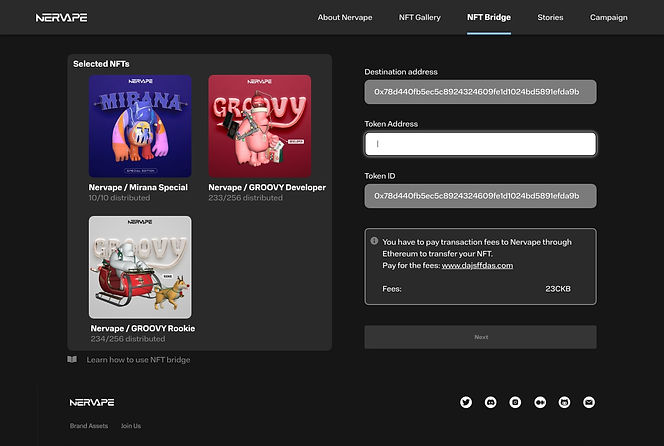The width and height of the screenshot is (664, 446).
Task: Click the Next button
Action: click(481, 337)
